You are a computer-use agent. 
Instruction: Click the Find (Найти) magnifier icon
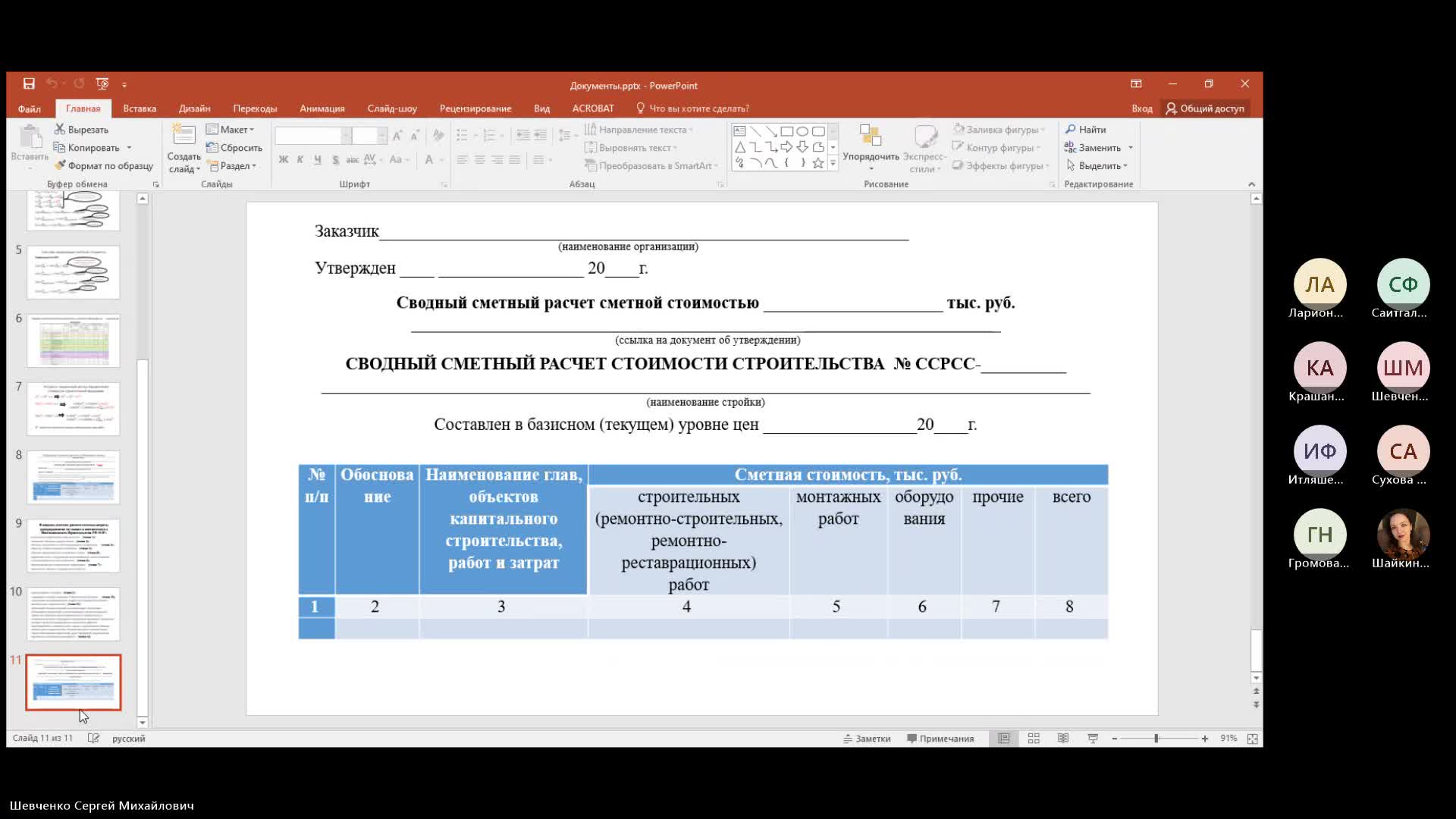click(1070, 130)
